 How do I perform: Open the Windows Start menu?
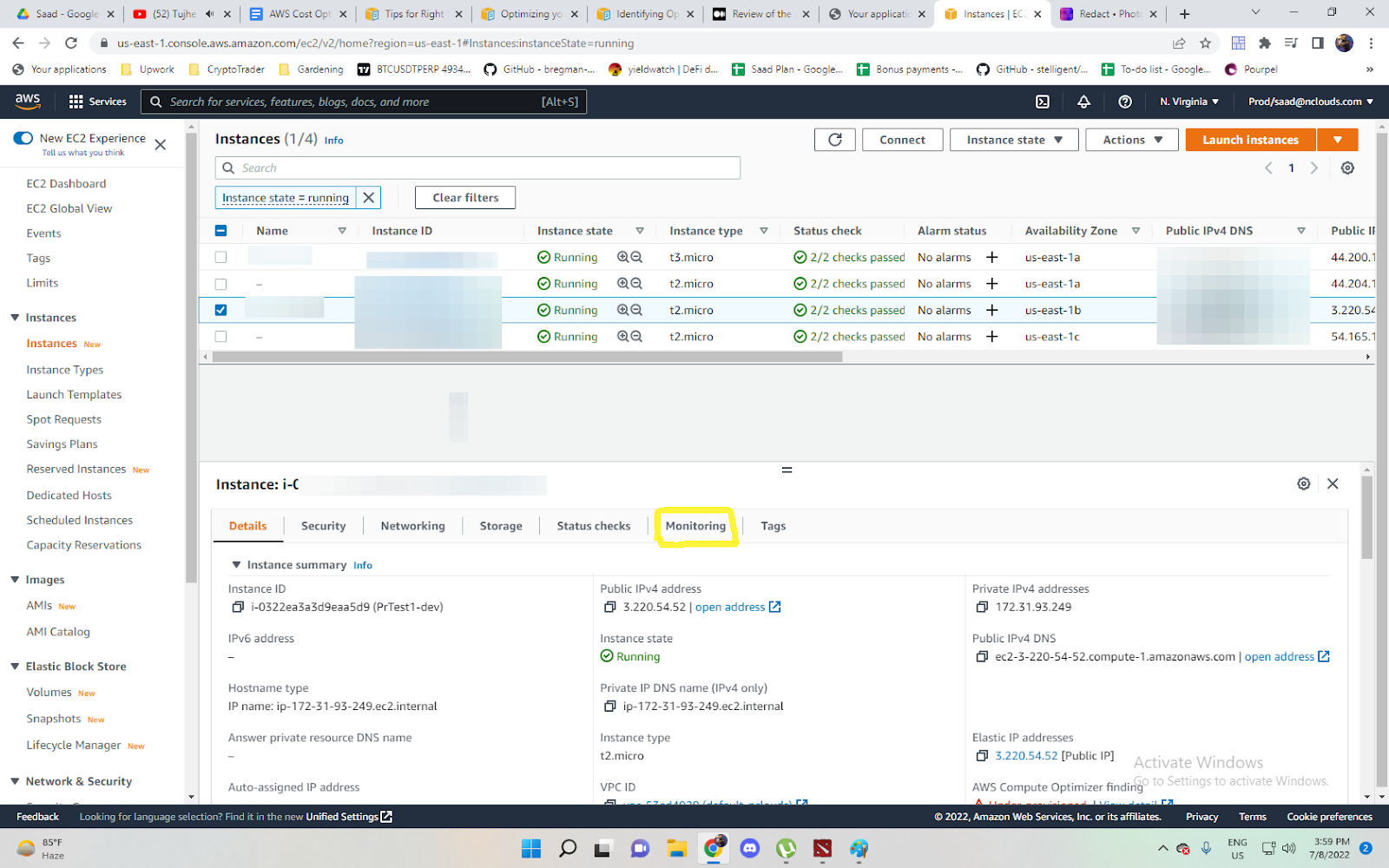pos(530,848)
